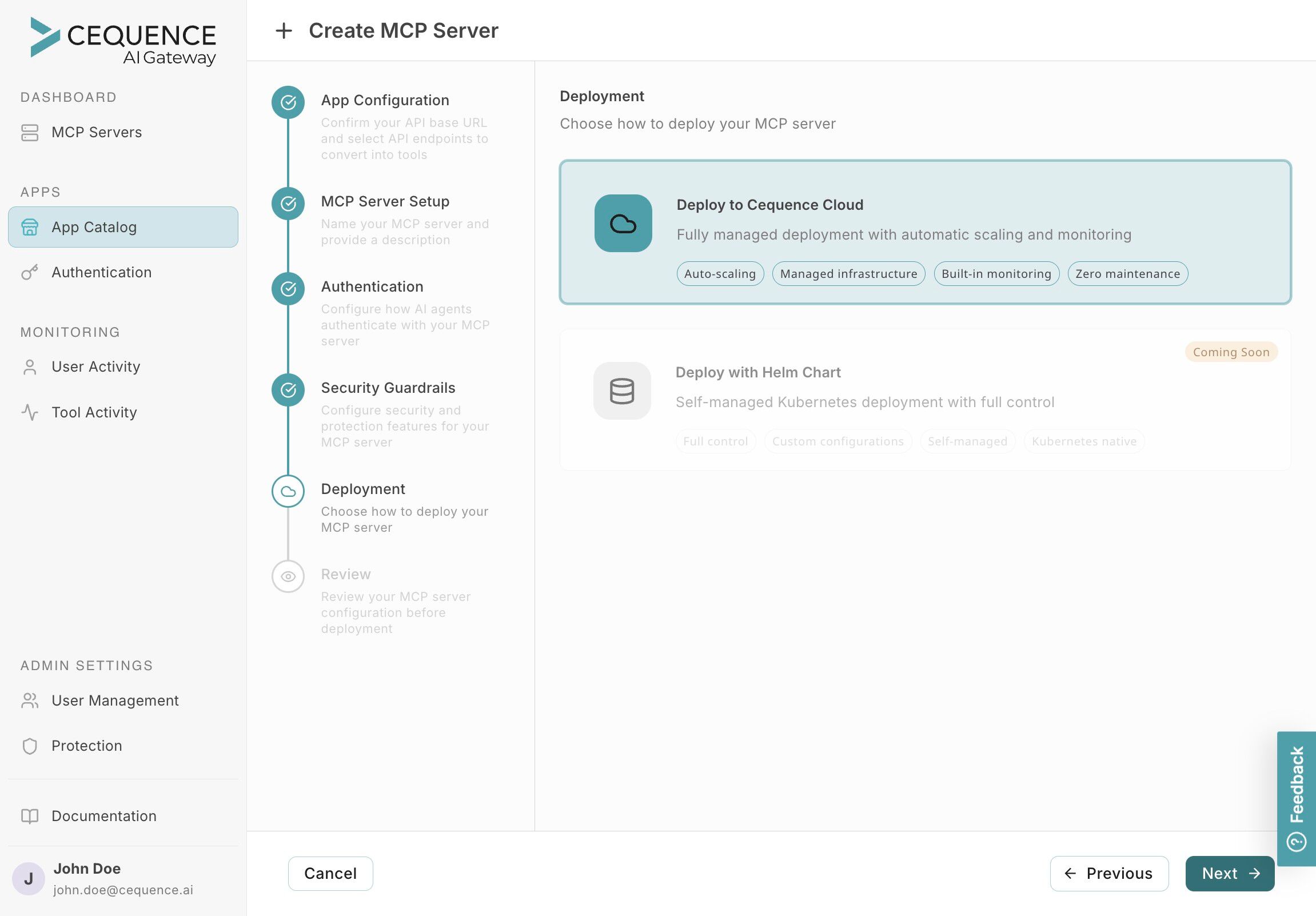Screen dimensions: 1316x916
Task: Click the Security Guardrails step check icon
Action: point(288,390)
